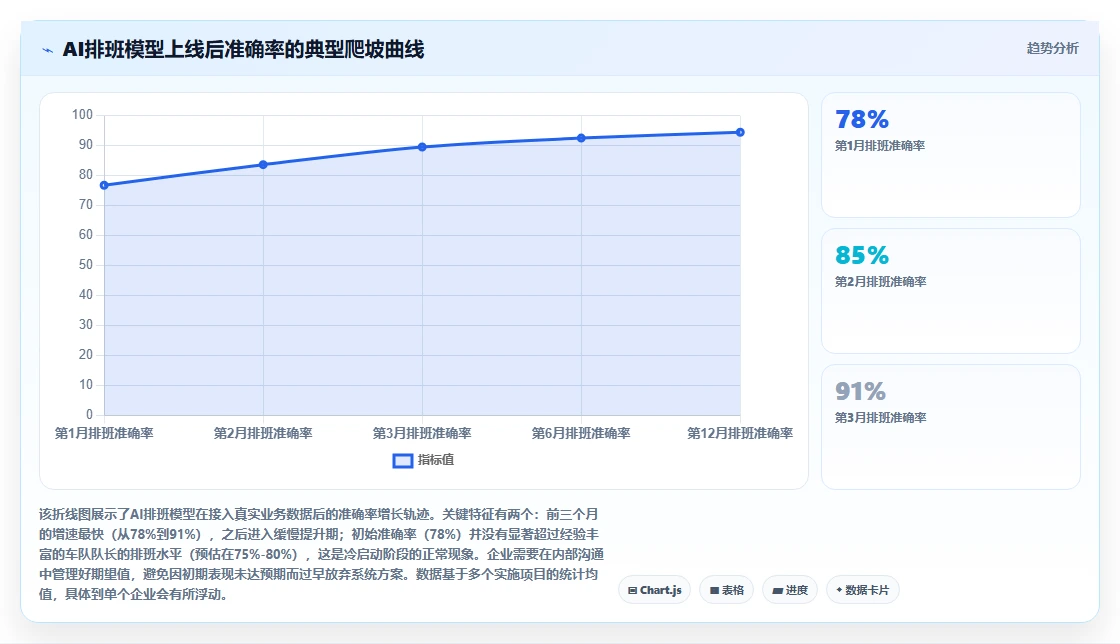The width and height of the screenshot is (1120, 644).
Task: Click x-axis label 第12月排班准确率
Action: pyautogui.click(x=740, y=433)
